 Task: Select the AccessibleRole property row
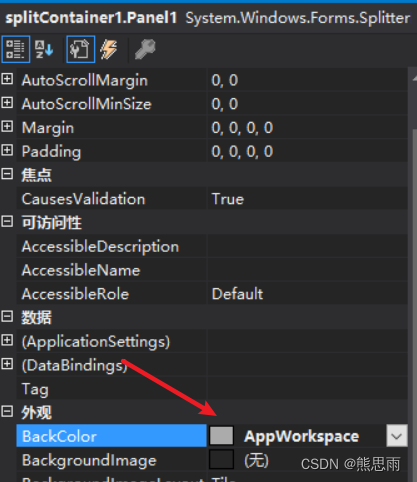tap(212, 294)
